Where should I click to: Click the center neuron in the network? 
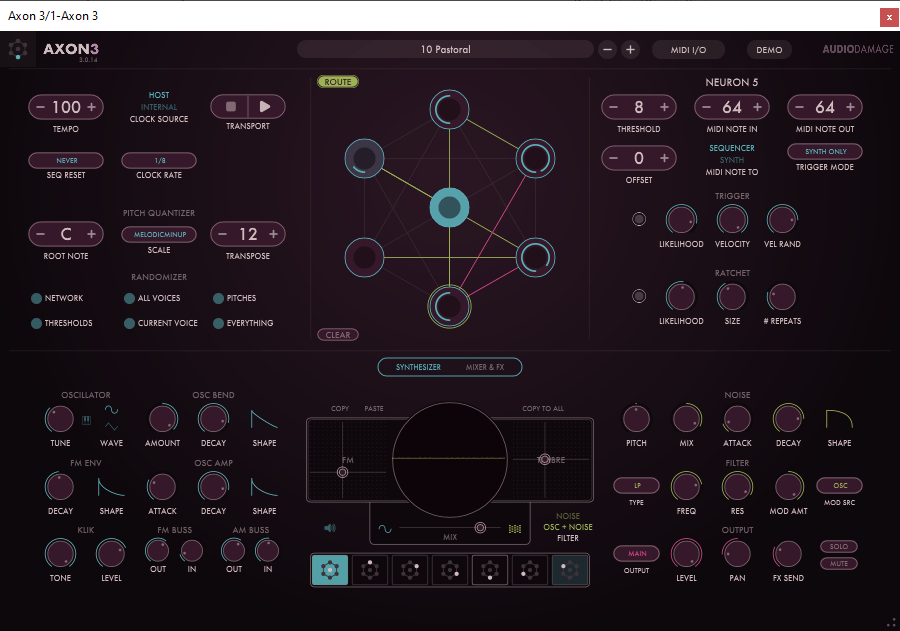point(450,208)
